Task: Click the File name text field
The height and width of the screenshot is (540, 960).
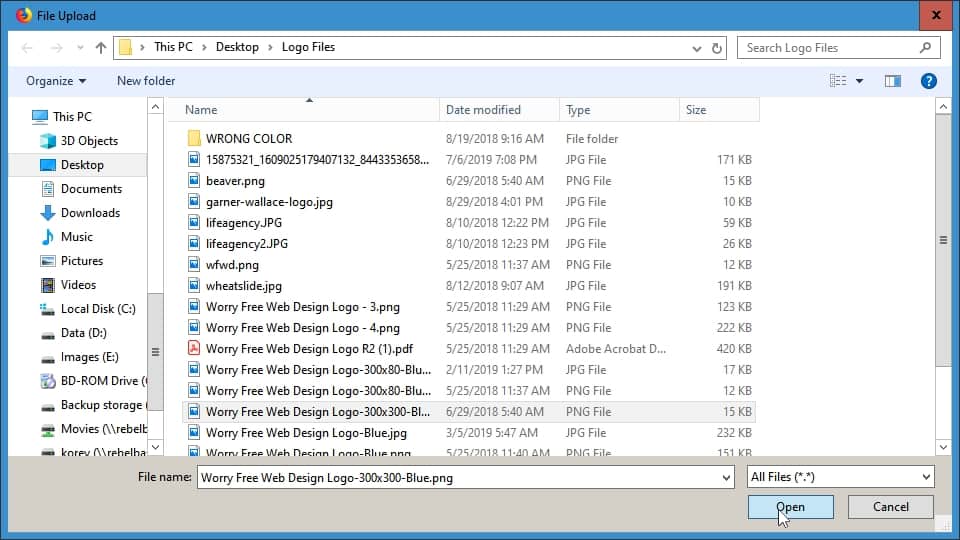Action: coord(459,478)
